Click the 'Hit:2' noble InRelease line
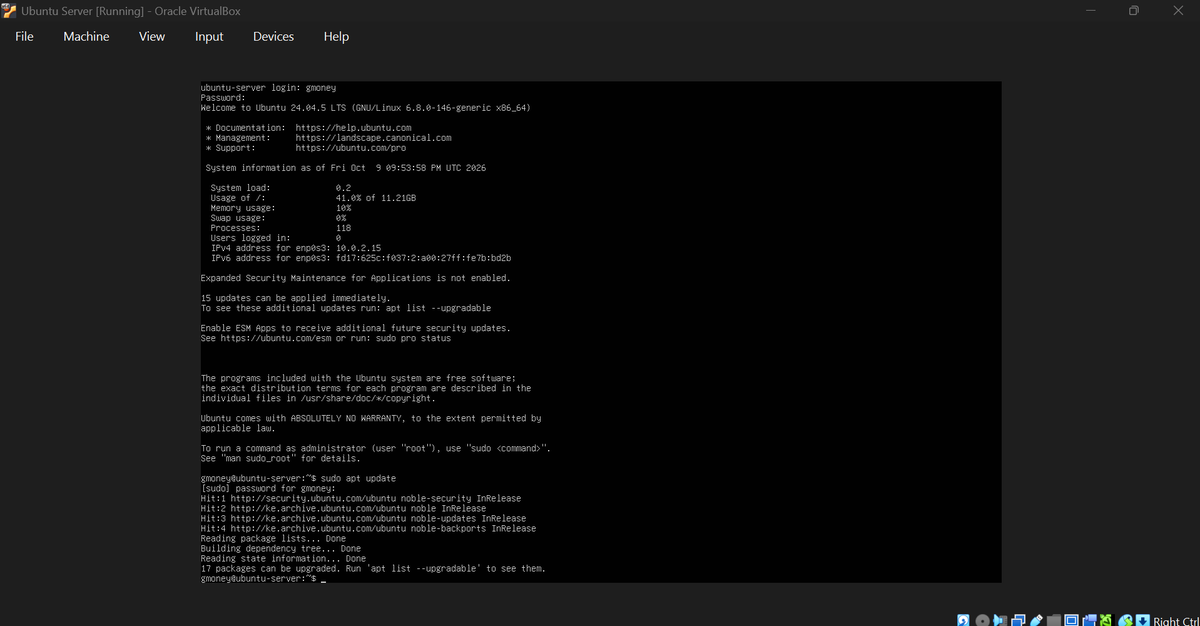The image size is (1200, 626). click(343, 508)
